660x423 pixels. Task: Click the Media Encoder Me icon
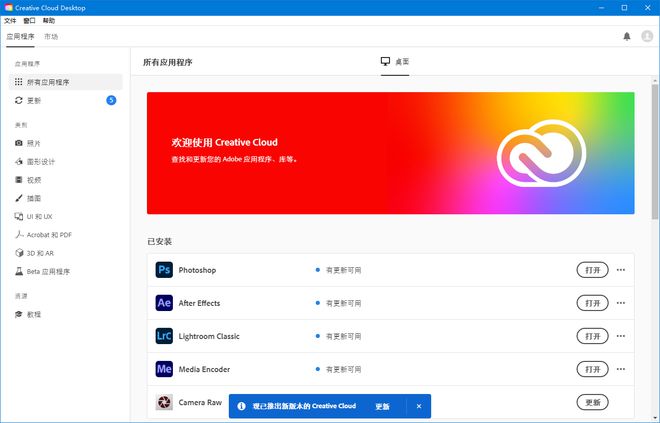click(164, 369)
